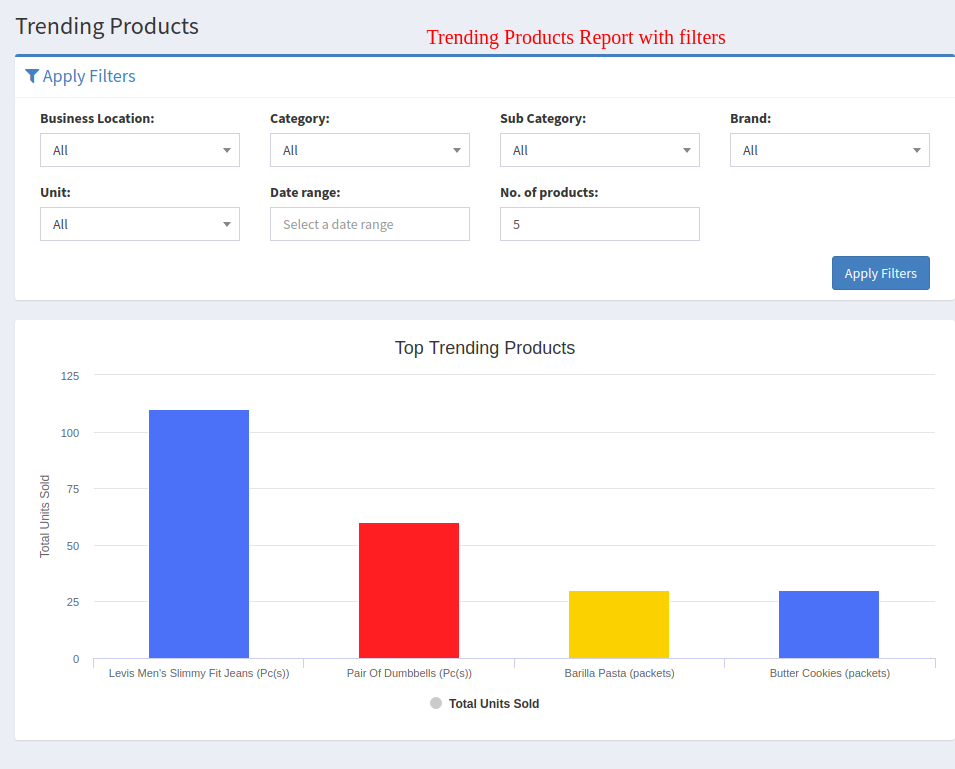This screenshot has height=769, width=955.
Task: Click the Date range input field
Action: coord(370,224)
